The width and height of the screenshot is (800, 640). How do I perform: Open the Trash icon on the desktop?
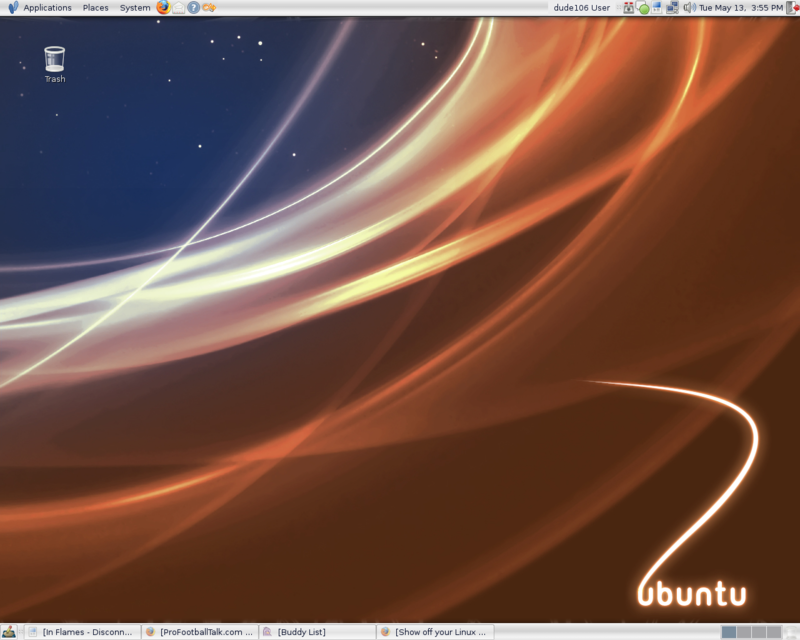[55, 64]
